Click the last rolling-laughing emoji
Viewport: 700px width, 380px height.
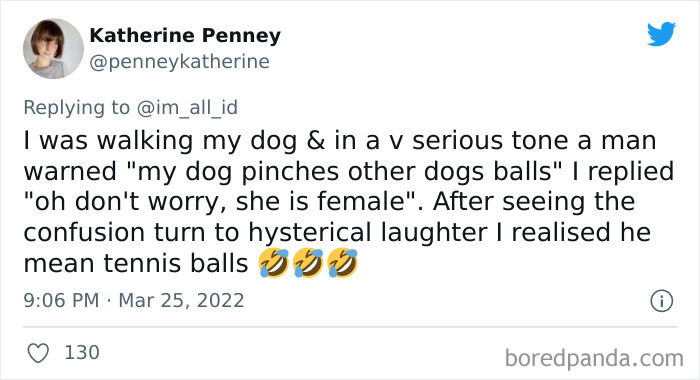coord(342,263)
